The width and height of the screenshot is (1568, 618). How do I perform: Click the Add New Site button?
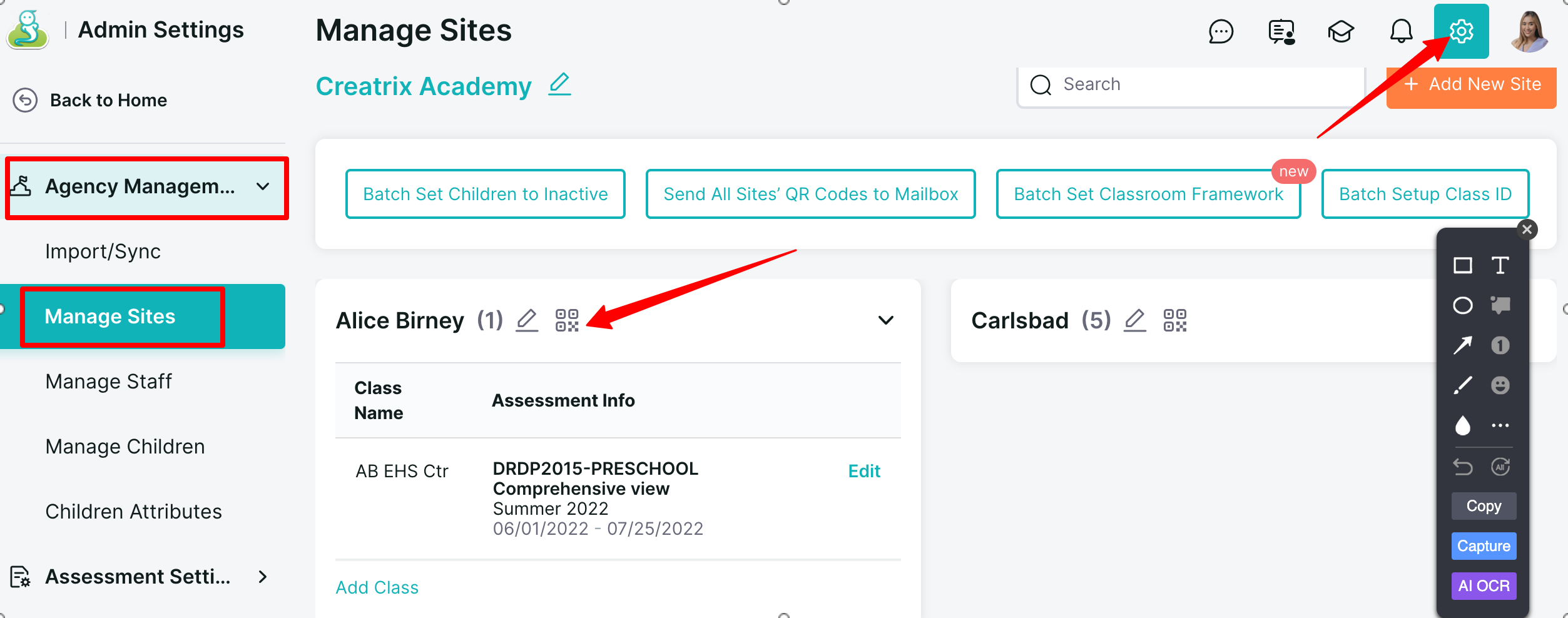pyautogui.click(x=1471, y=85)
